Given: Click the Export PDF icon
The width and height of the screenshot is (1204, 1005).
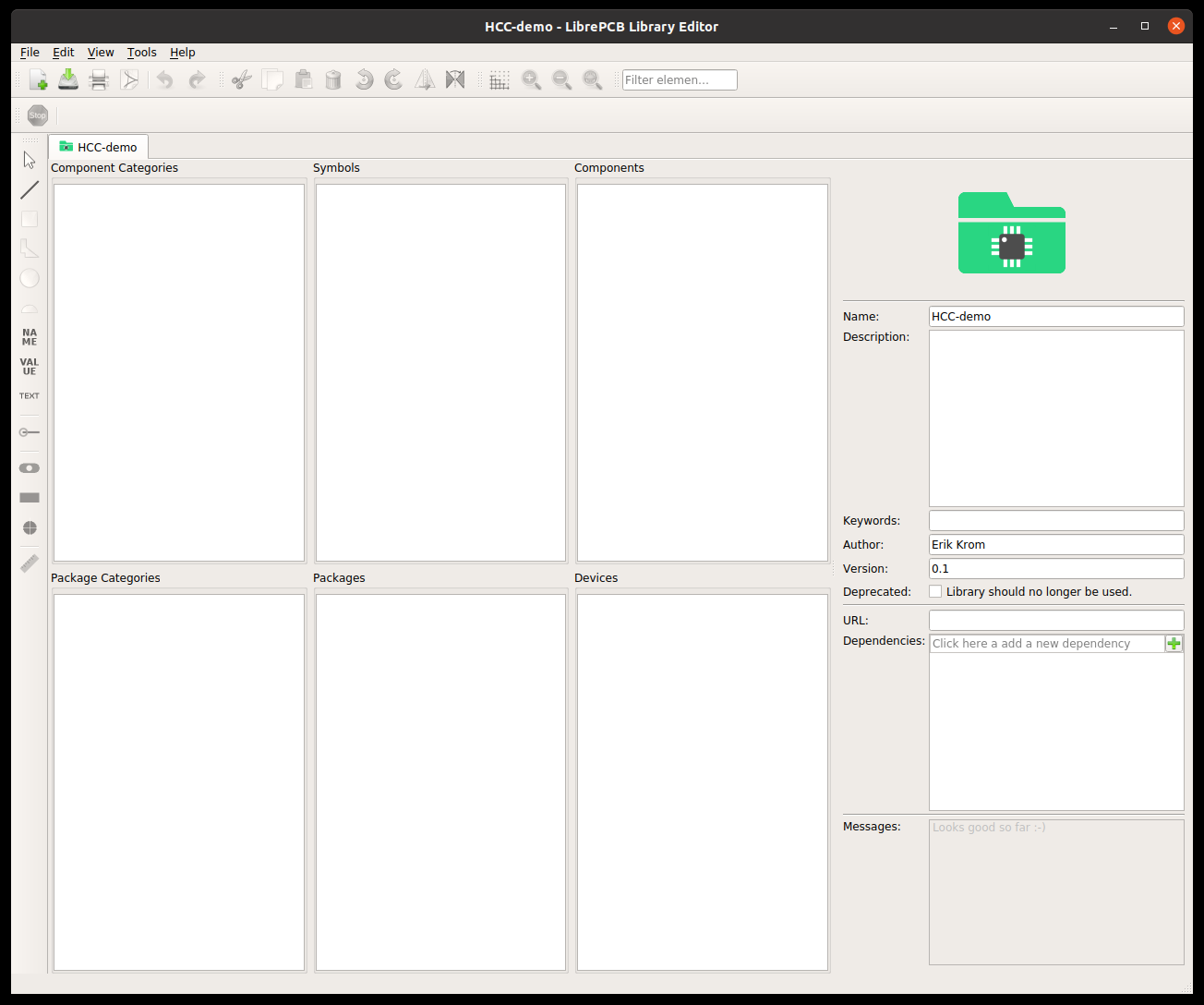Looking at the screenshot, I should (129, 80).
